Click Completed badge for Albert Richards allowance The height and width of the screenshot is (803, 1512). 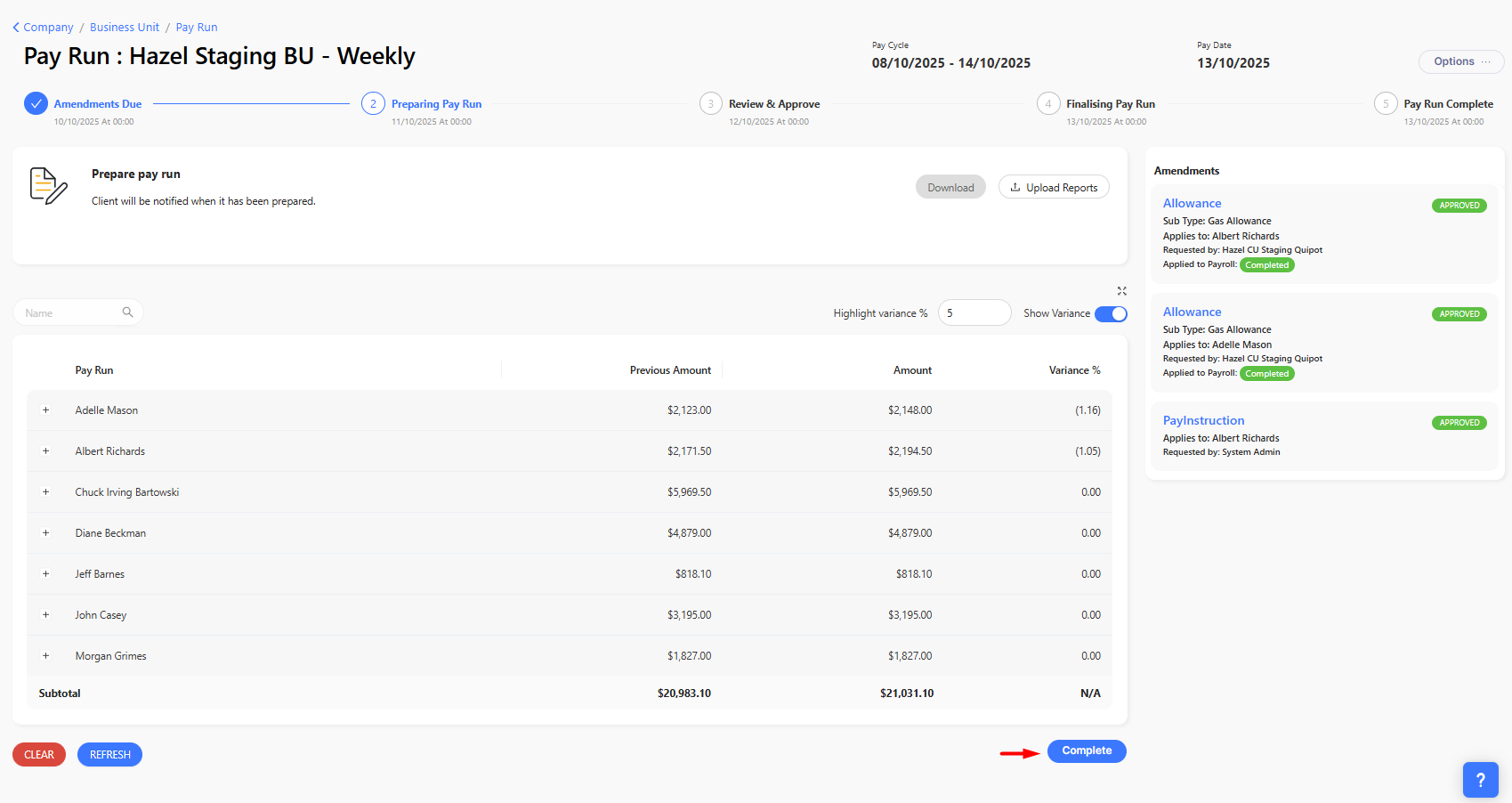click(x=1266, y=265)
